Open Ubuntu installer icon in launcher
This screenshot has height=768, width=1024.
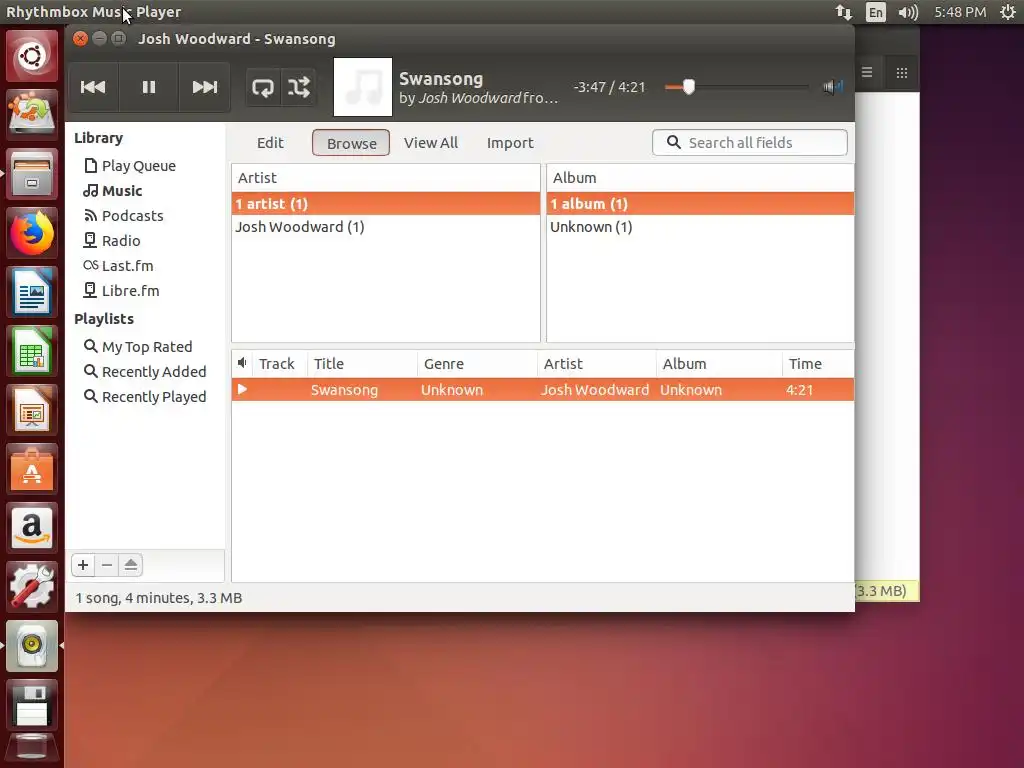(x=32, y=115)
